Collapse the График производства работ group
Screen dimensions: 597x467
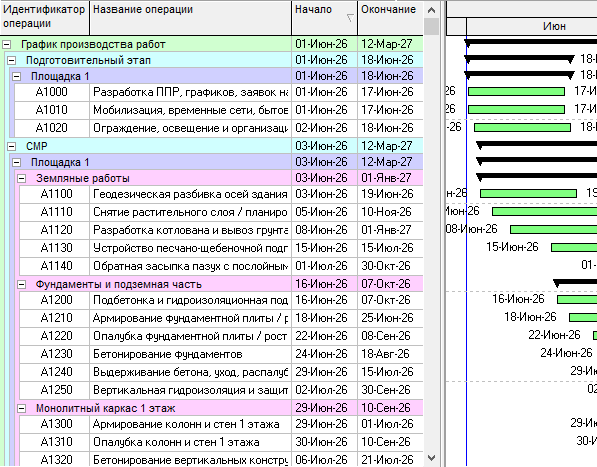pyautogui.click(x=6, y=45)
